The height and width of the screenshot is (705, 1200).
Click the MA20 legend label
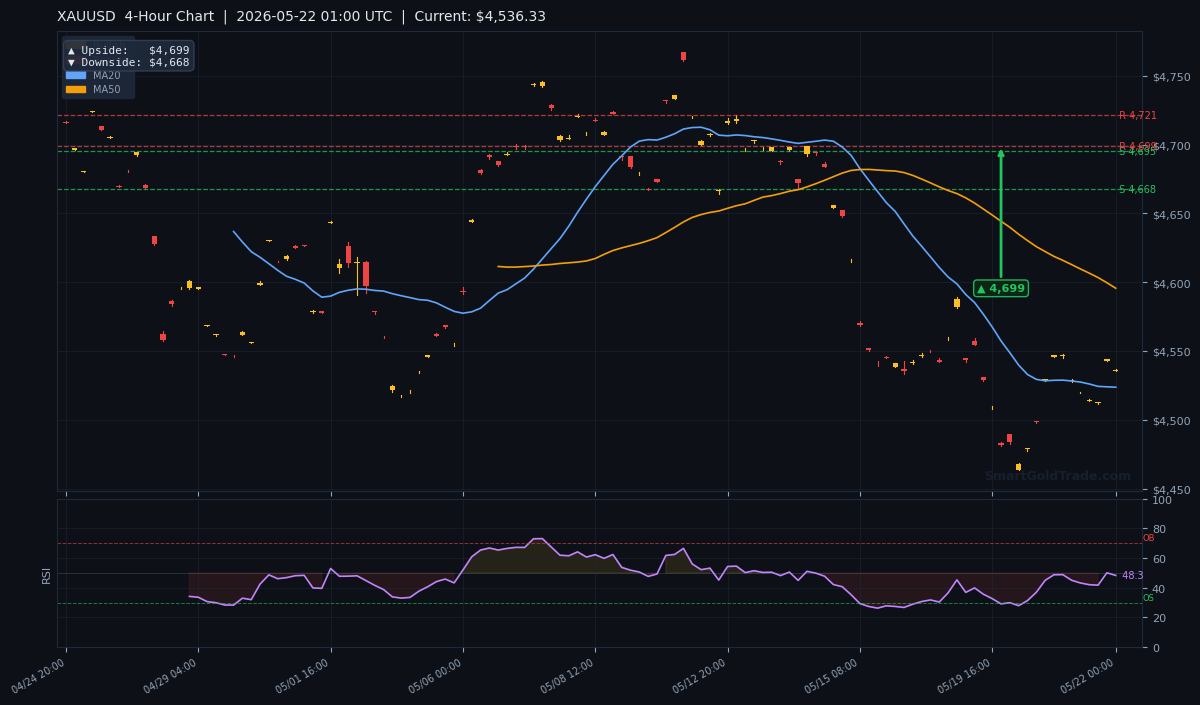click(107, 75)
